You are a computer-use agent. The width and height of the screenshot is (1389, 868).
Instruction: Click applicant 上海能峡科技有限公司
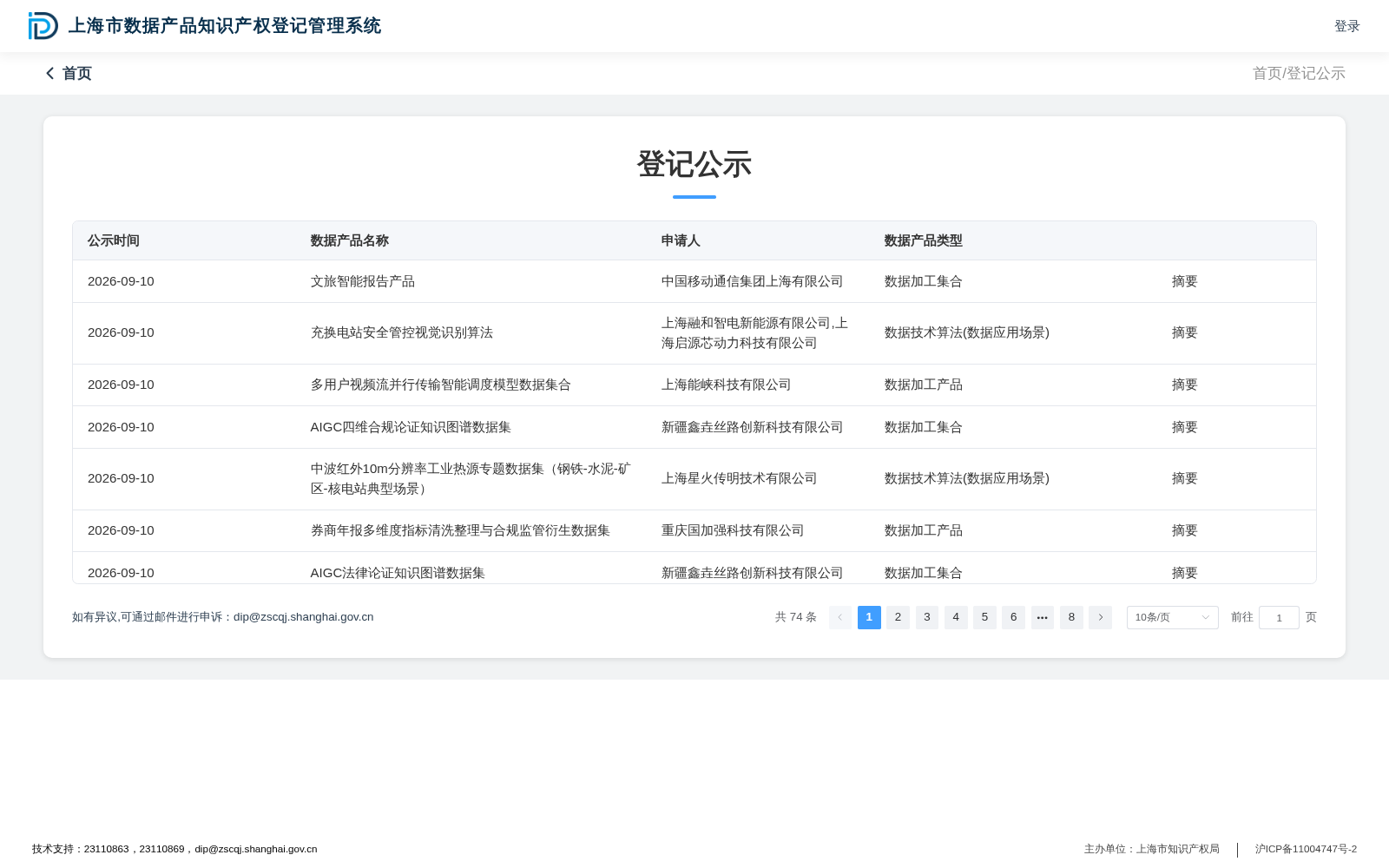tap(726, 385)
